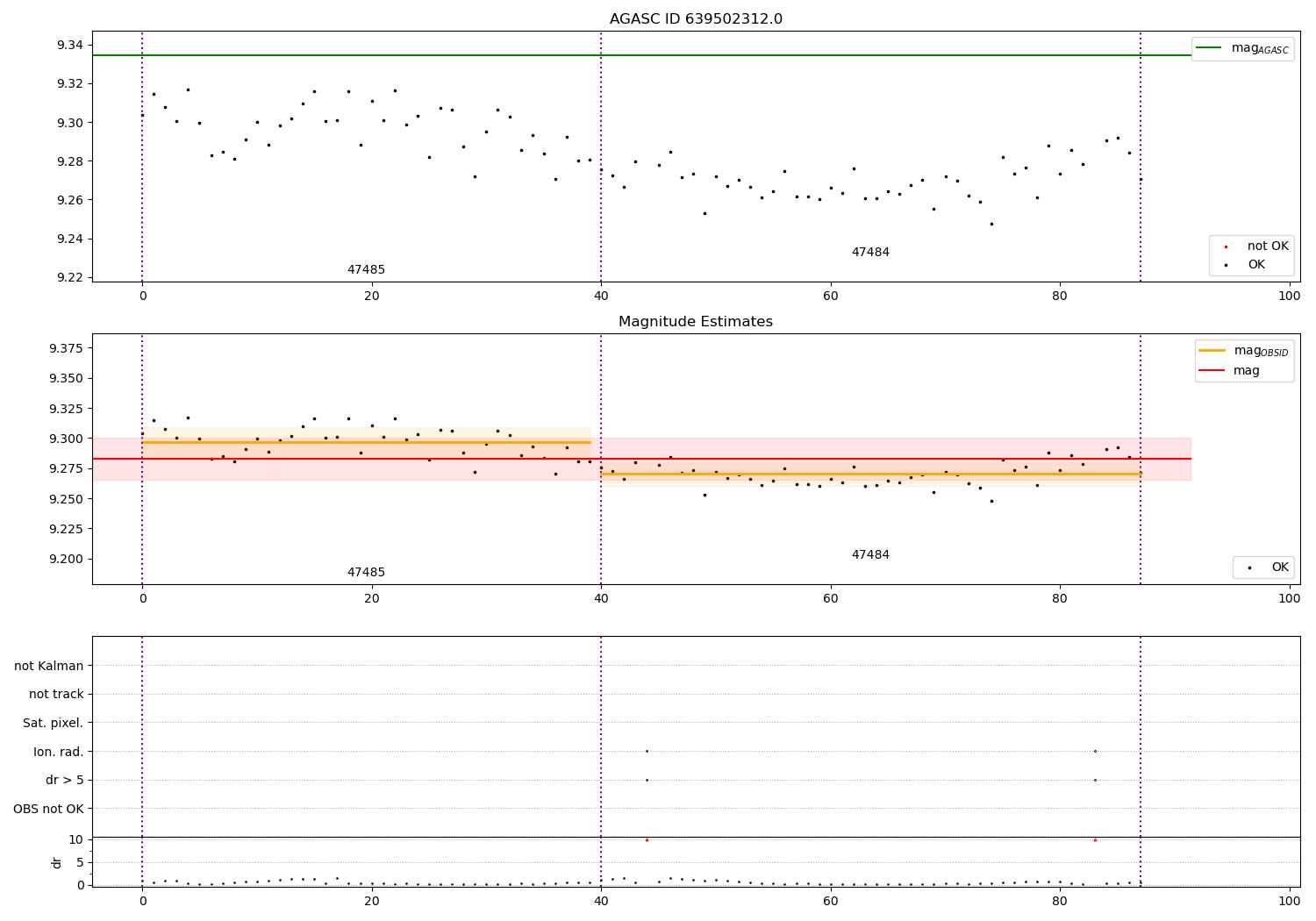Click the "9.300" y-axis tick label
Image resolution: width=1316 pixels, height=921 pixels.
[66, 439]
